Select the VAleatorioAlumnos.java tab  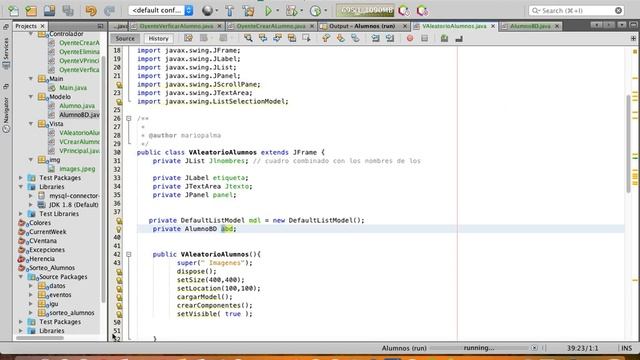(454, 26)
